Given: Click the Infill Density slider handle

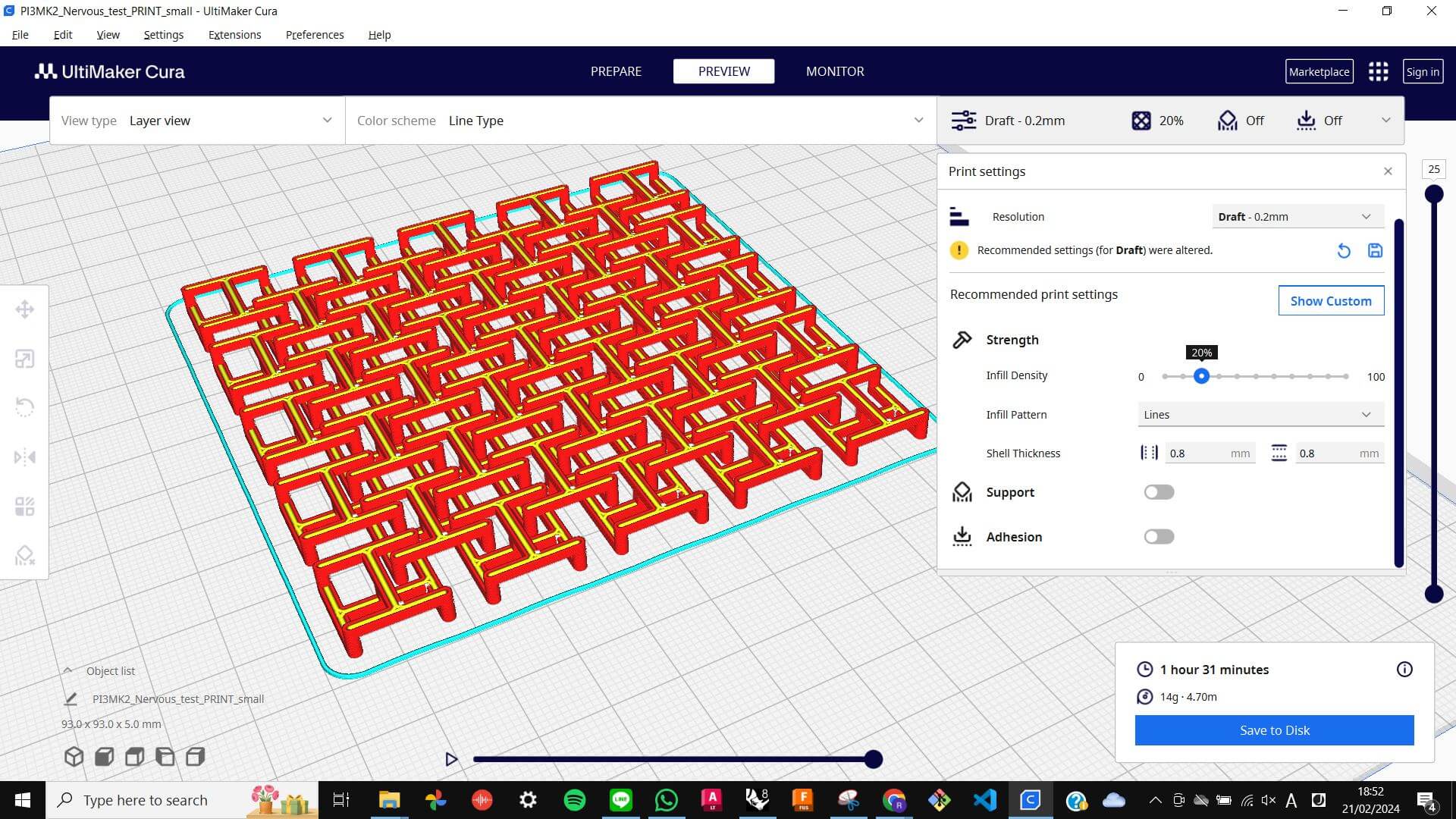Looking at the screenshot, I should coord(1201,376).
